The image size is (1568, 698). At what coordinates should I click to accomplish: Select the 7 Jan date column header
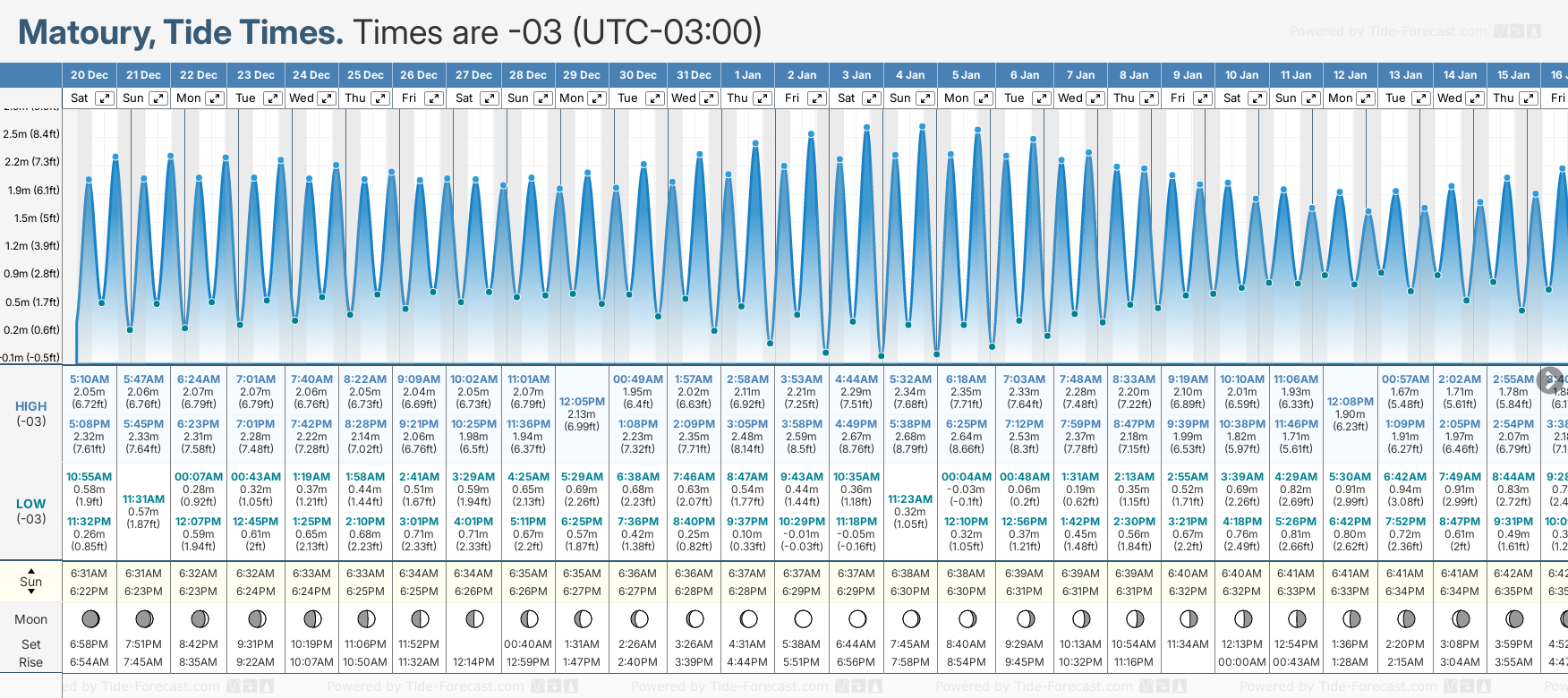[x=1080, y=75]
